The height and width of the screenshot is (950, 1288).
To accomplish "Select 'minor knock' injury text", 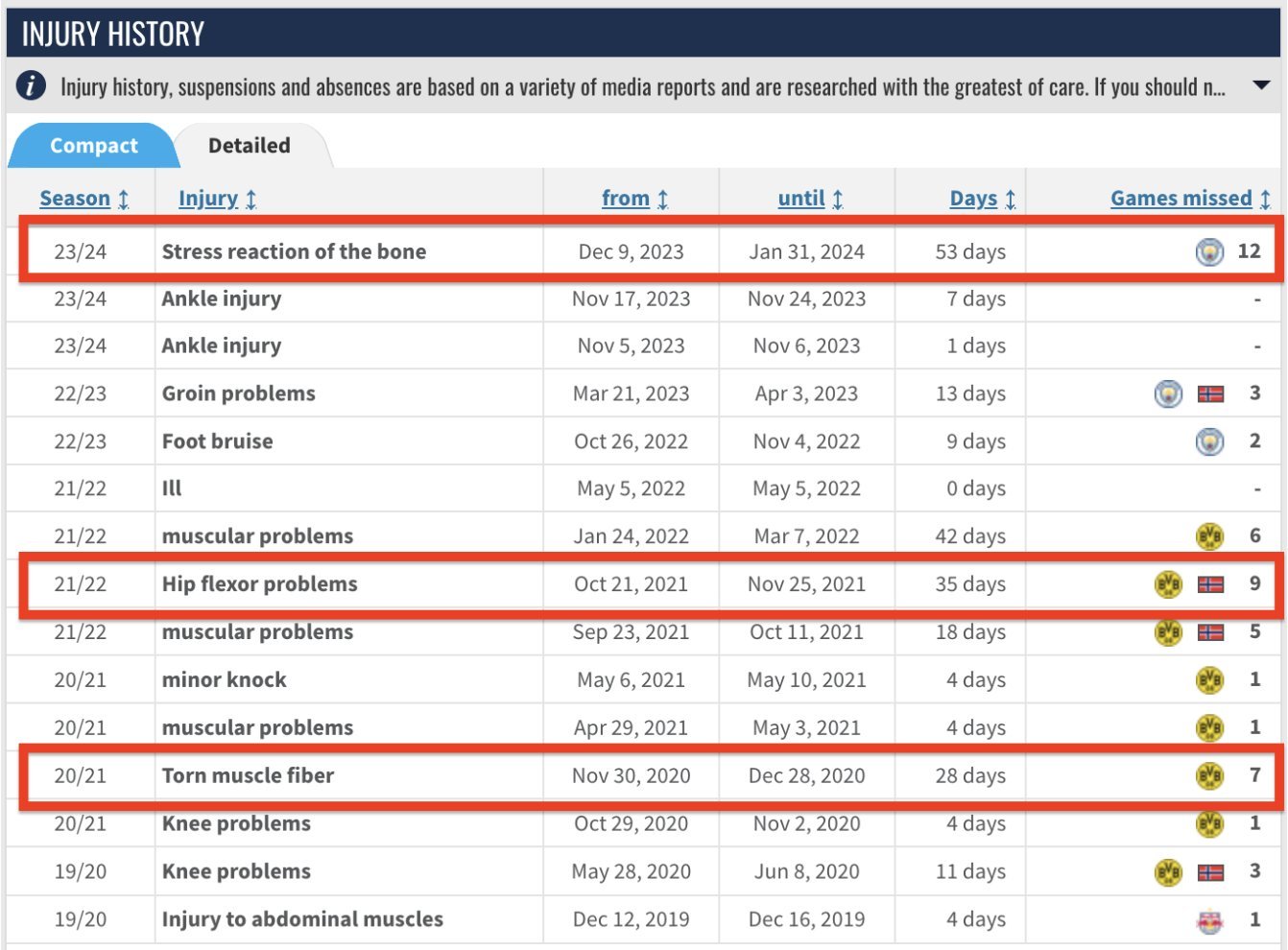I will click(224, 679).
